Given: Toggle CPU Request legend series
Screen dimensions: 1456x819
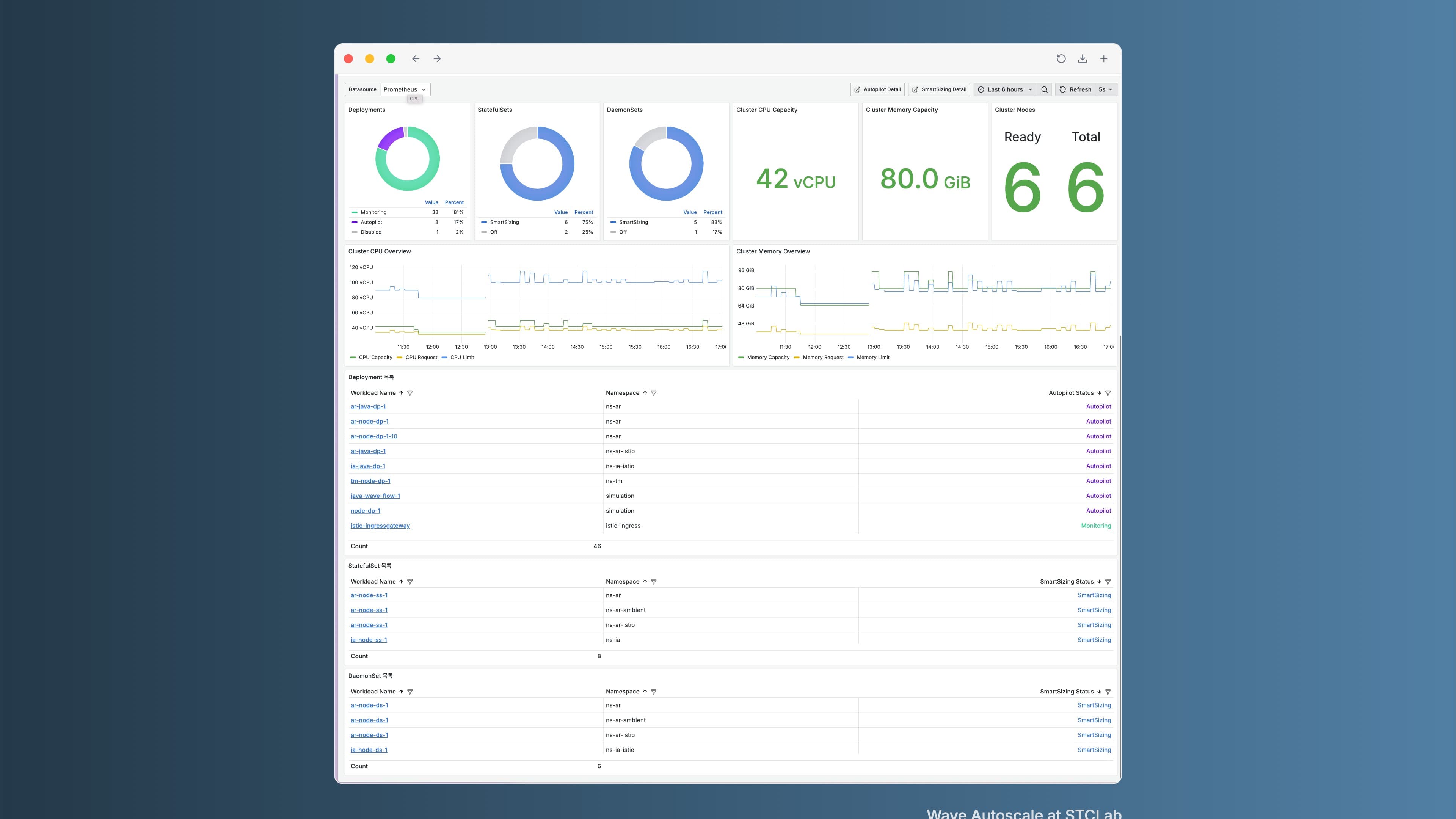Looking at the screenshot, I should pyautogui.click(x=421, y=357).
